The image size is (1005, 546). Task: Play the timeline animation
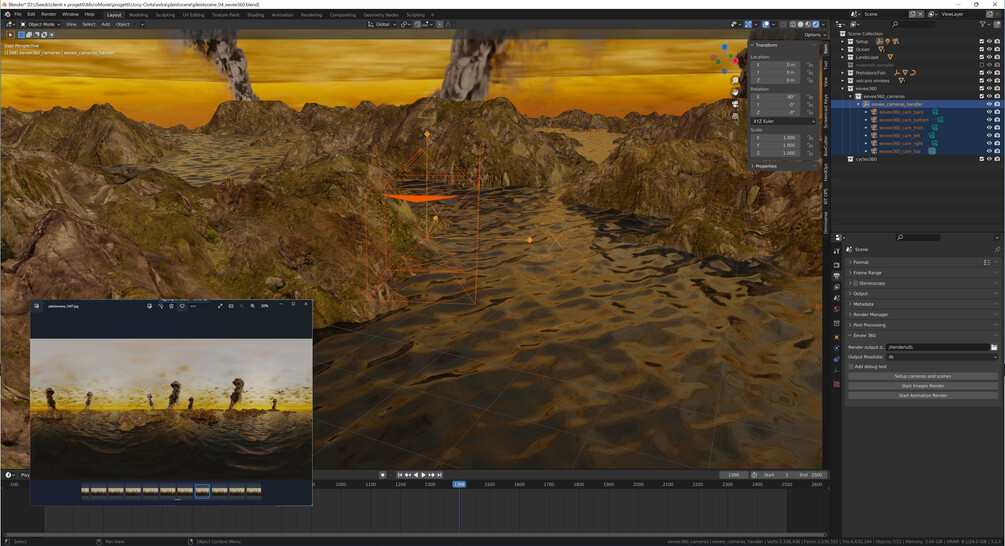pos(423,475)
